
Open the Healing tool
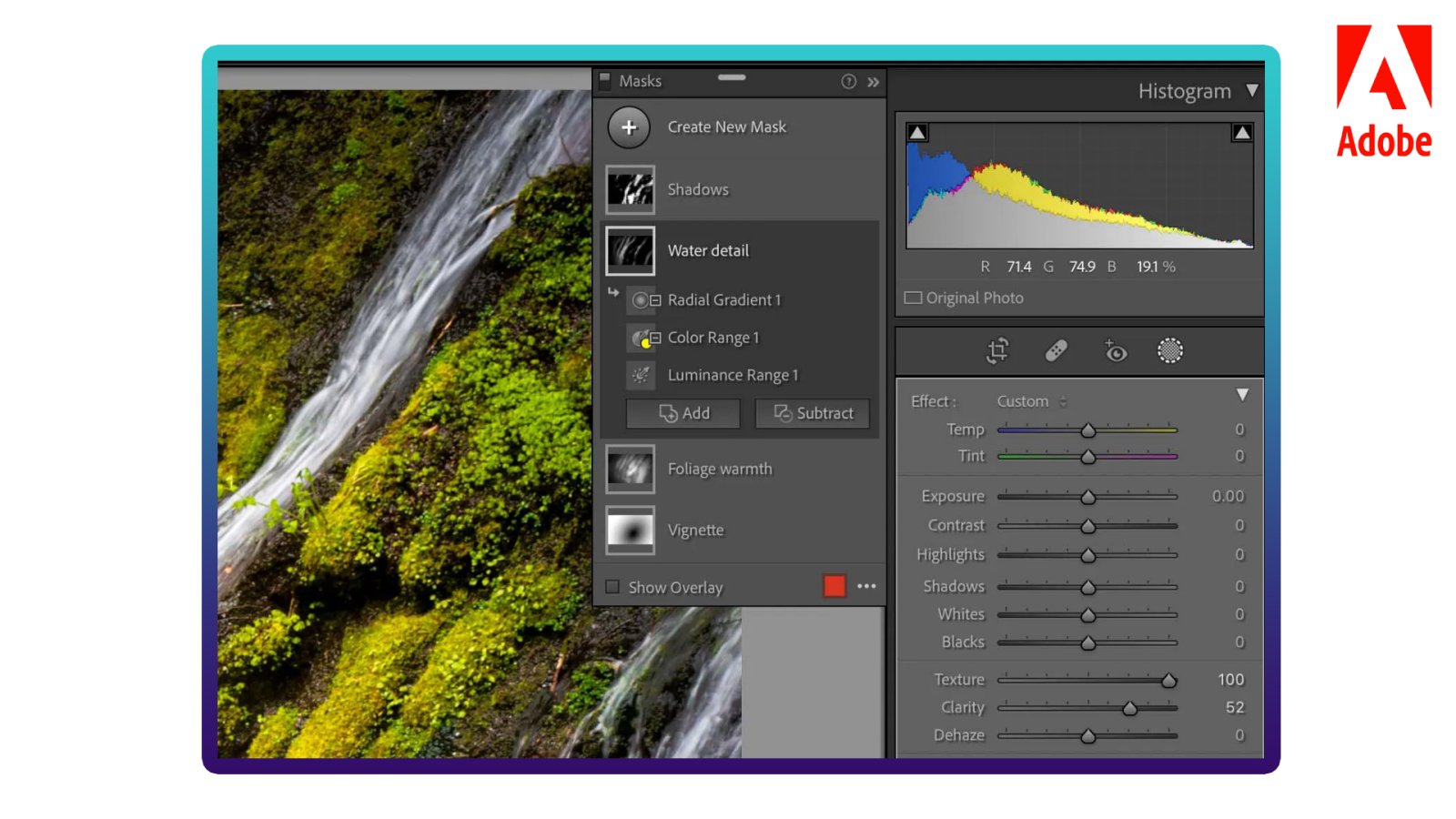pos(1056,350)
